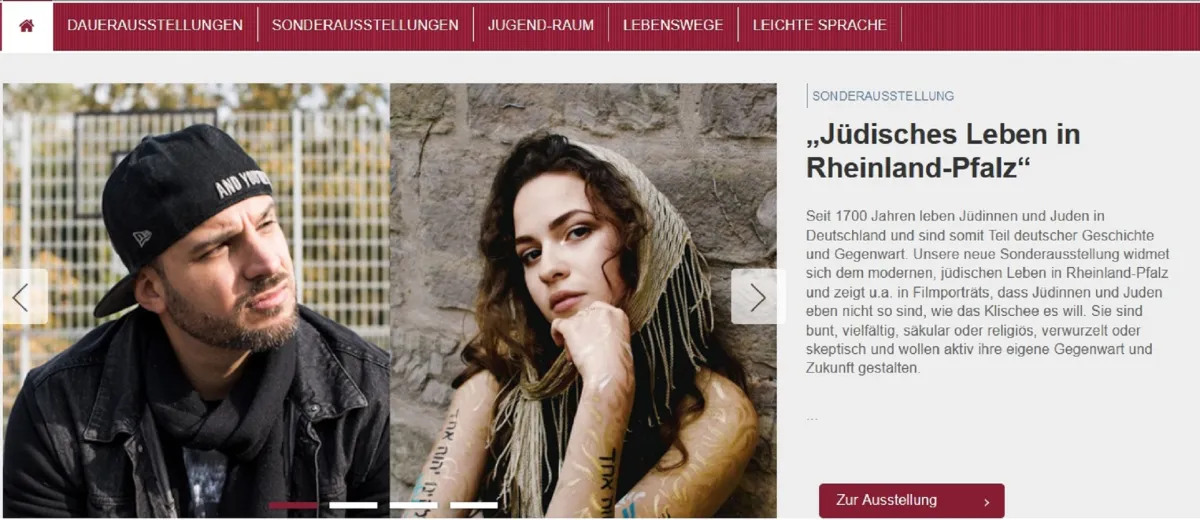The height and width of the screenshot is (520, 1200).
Task: Click the Sonderausstellung category label
Action: coord(882,96)
